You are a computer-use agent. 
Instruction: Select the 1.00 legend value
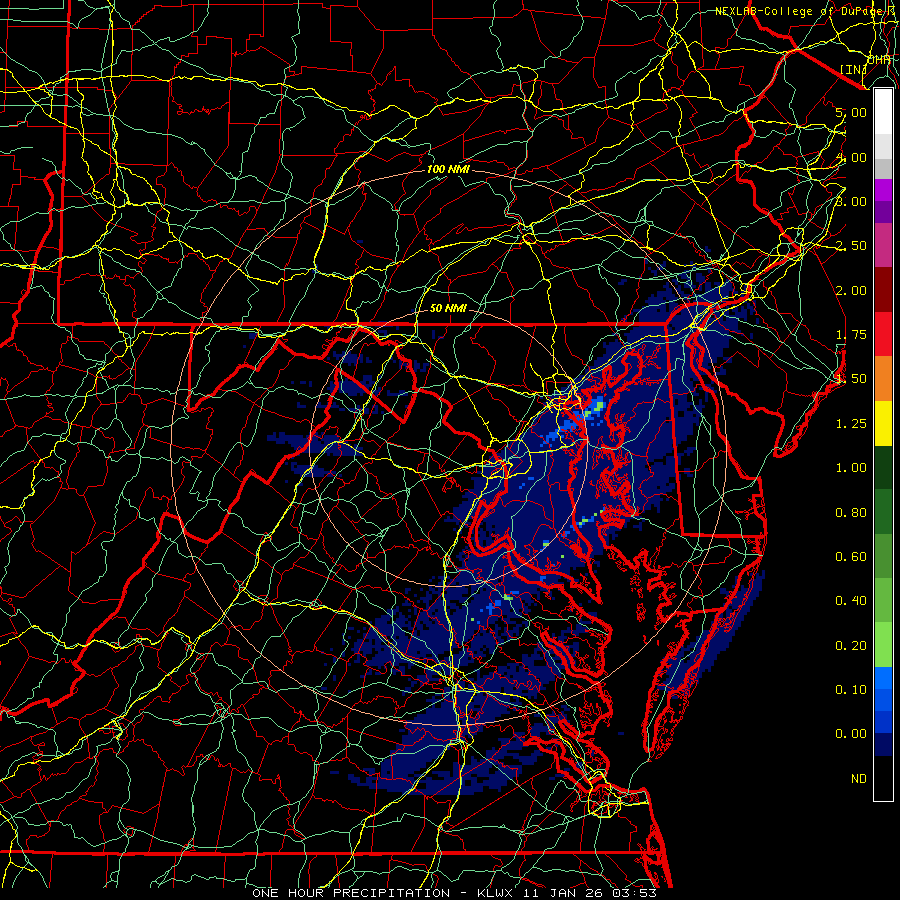tap(851, 468)
